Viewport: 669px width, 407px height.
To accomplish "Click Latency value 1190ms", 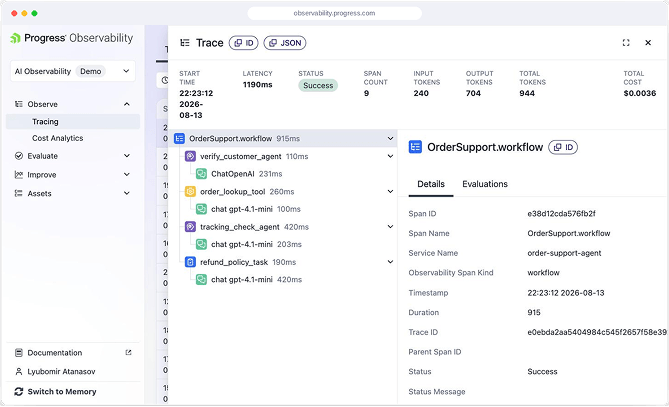I will click(257, 84).
